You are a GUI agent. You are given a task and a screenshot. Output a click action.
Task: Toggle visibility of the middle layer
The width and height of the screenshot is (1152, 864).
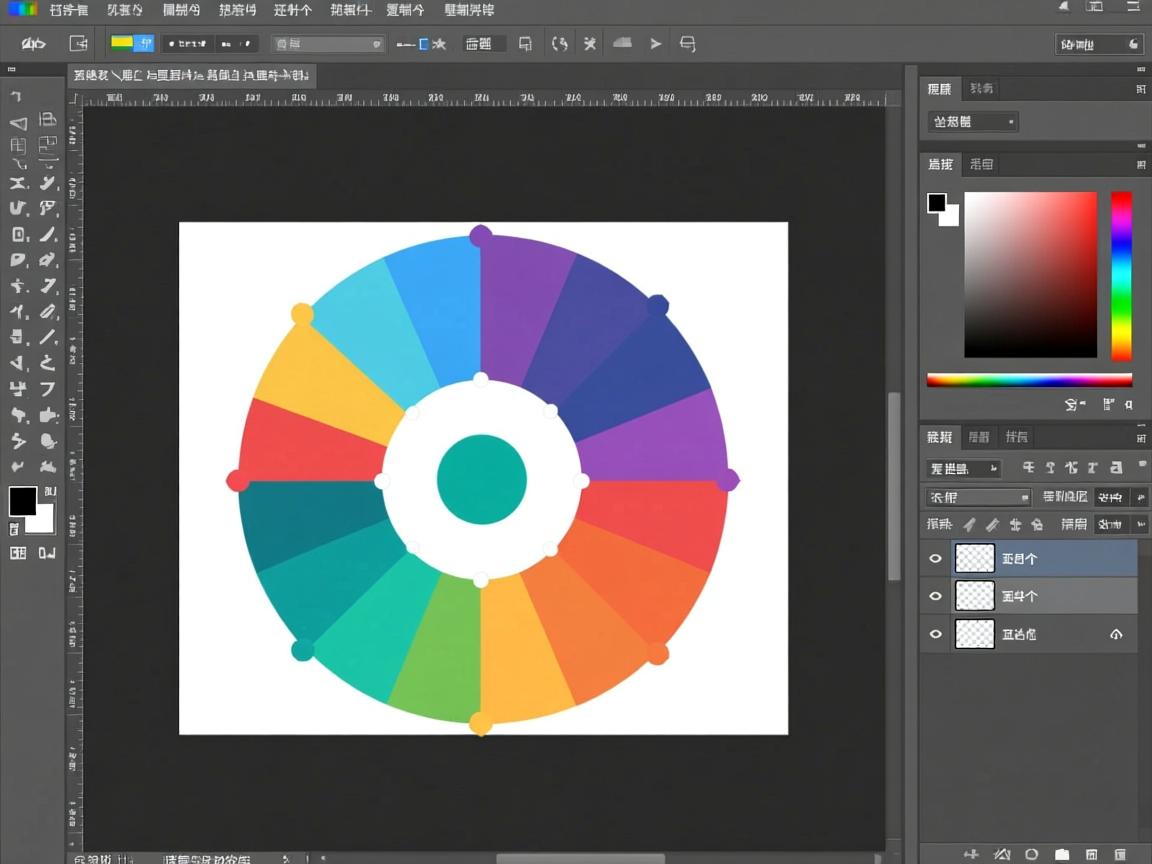(936, 596)
